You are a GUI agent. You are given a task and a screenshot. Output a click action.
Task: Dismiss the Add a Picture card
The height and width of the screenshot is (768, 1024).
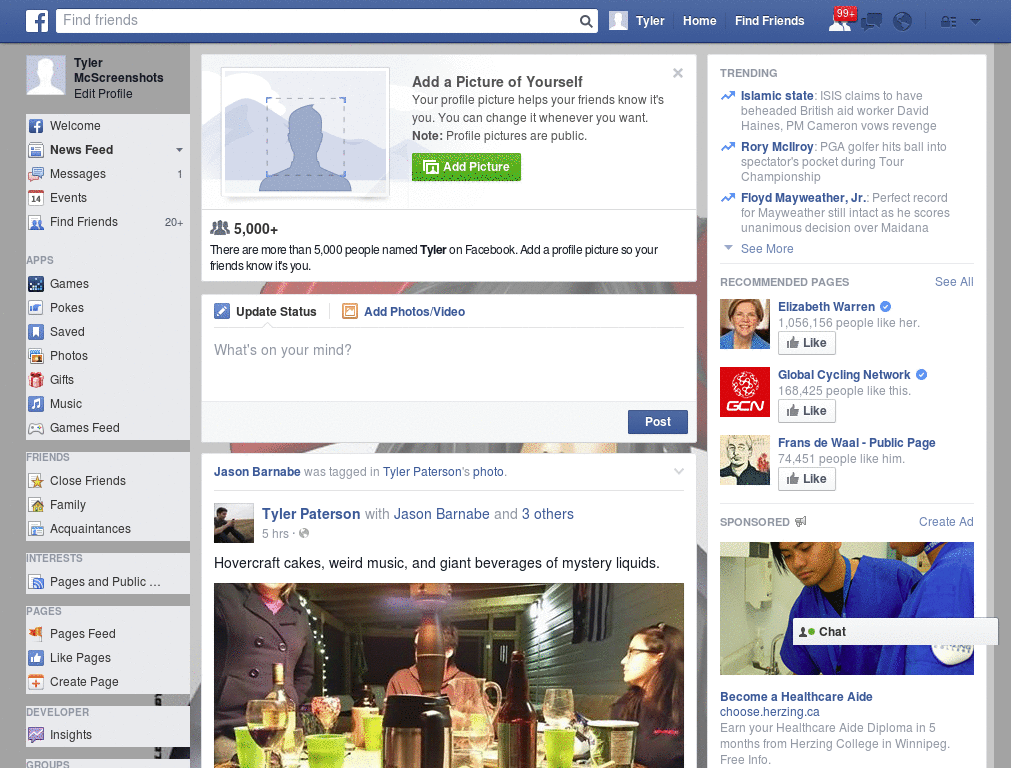click(x=678, y=73)
